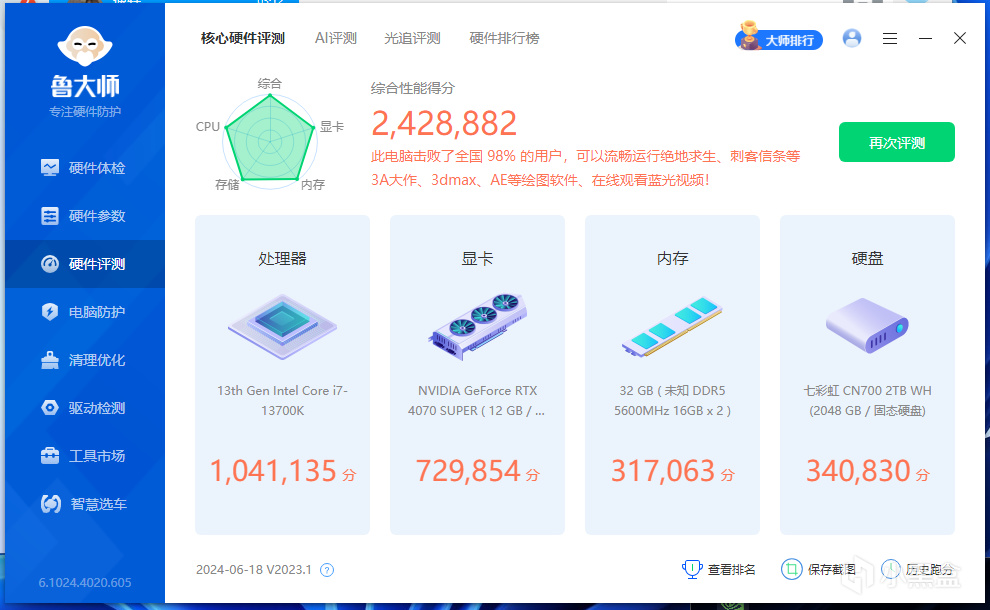Click the 显卡 graphics card icon

click(477, 326)
